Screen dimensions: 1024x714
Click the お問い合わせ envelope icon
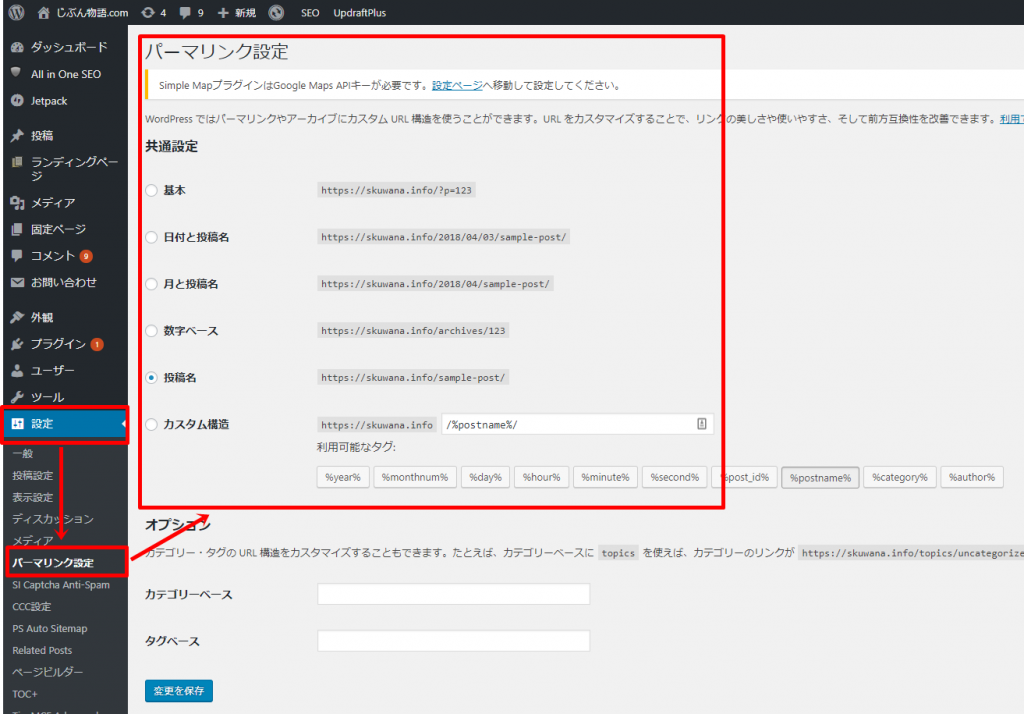point(18,282)
